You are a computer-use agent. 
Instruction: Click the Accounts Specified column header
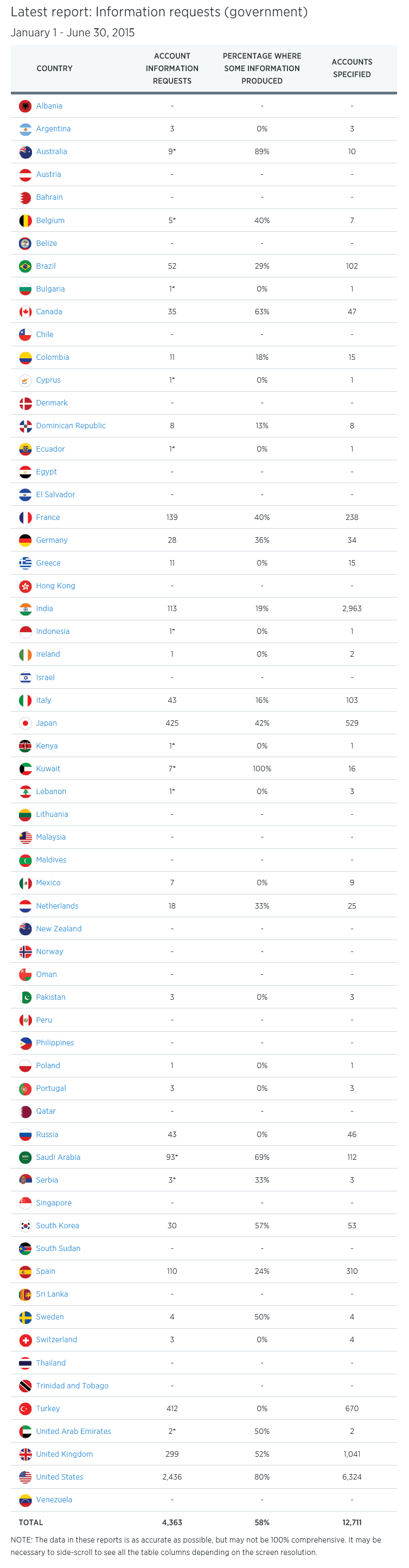351,68
